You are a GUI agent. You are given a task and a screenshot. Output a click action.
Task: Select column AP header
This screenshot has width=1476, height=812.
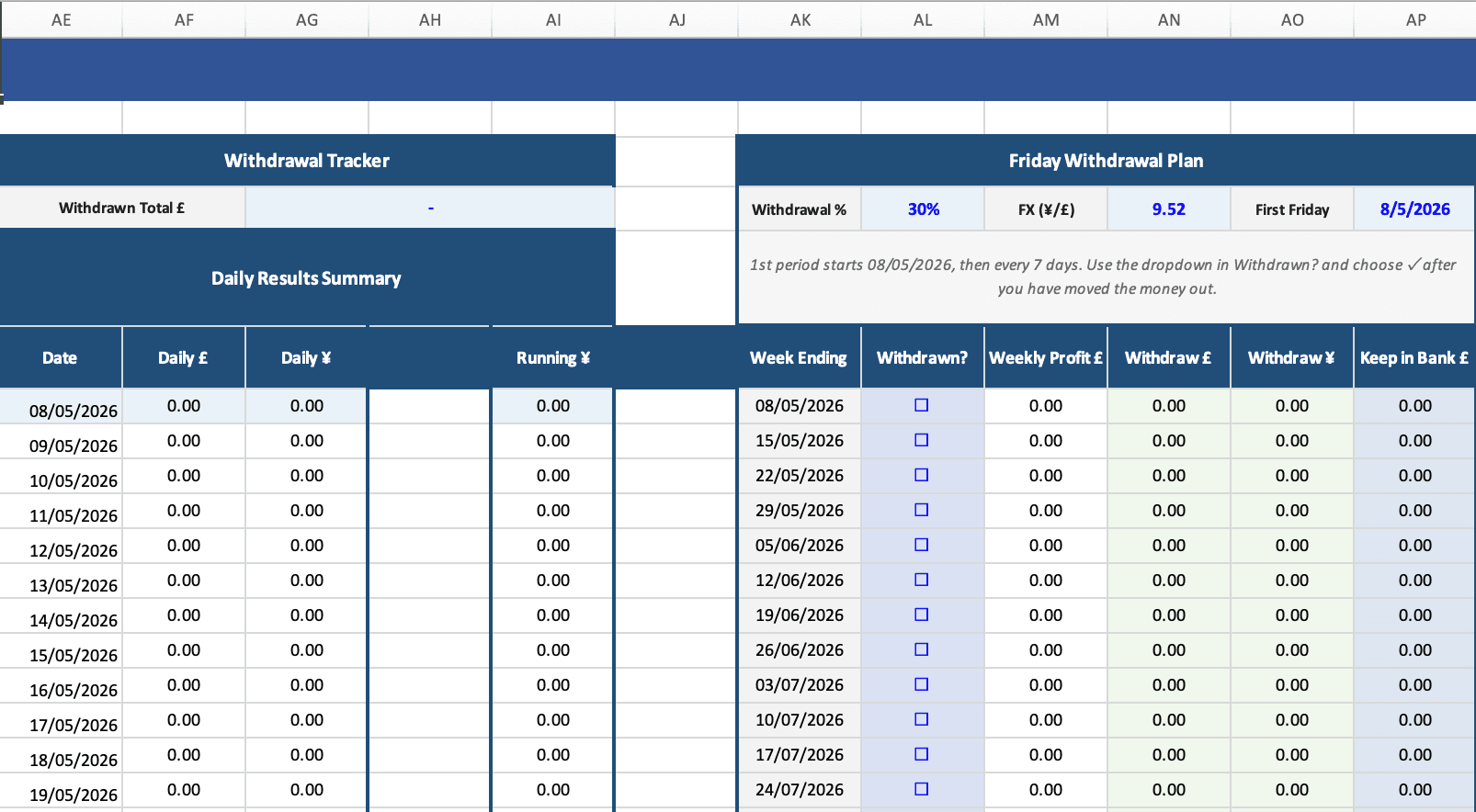pos(1415,19)
